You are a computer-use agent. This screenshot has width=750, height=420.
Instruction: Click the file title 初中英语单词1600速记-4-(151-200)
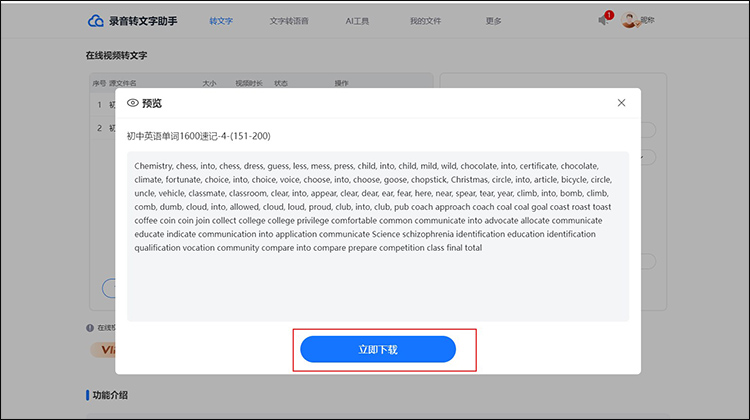point(199,136)
